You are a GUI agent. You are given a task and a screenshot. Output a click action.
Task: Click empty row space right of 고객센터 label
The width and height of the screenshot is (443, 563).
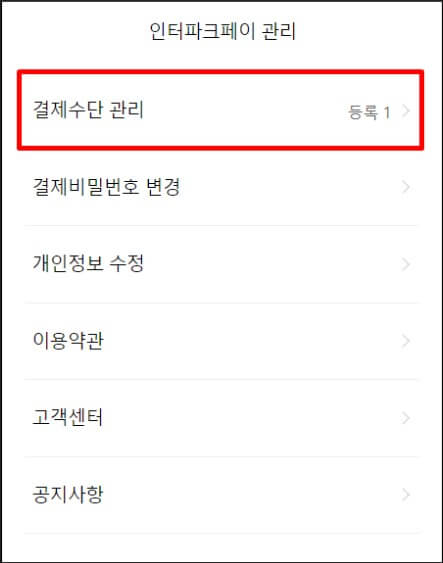pos(251,418)
